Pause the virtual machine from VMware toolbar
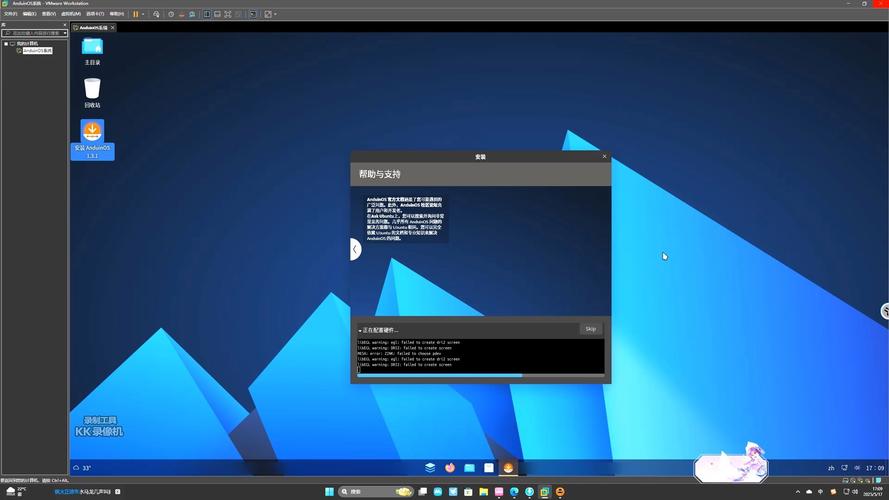Image resolution: width=889 pixels, height=500 pixels. click(136, 14)
